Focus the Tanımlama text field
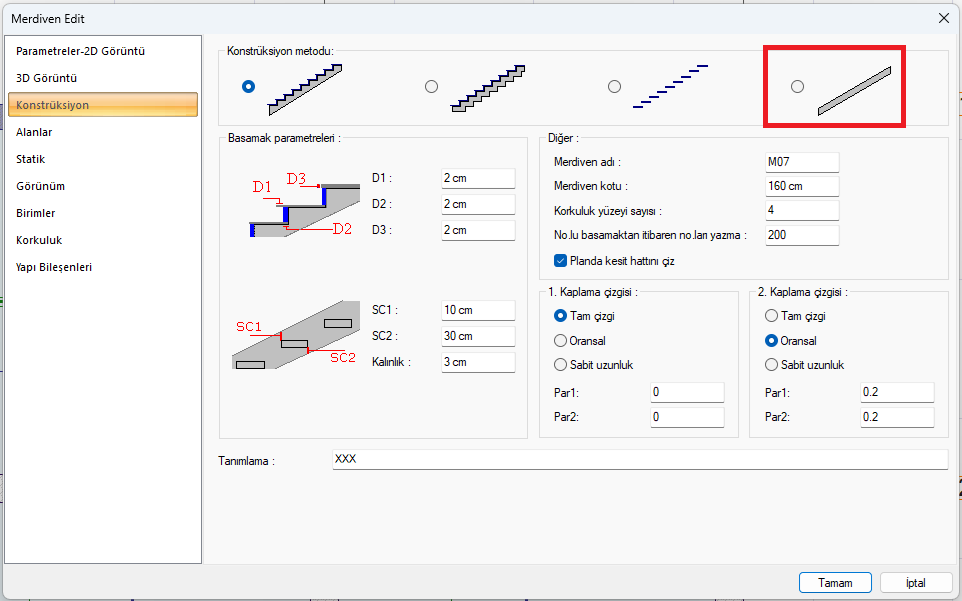962x601 pixels. pyautogui.click(x=639, y=460)
